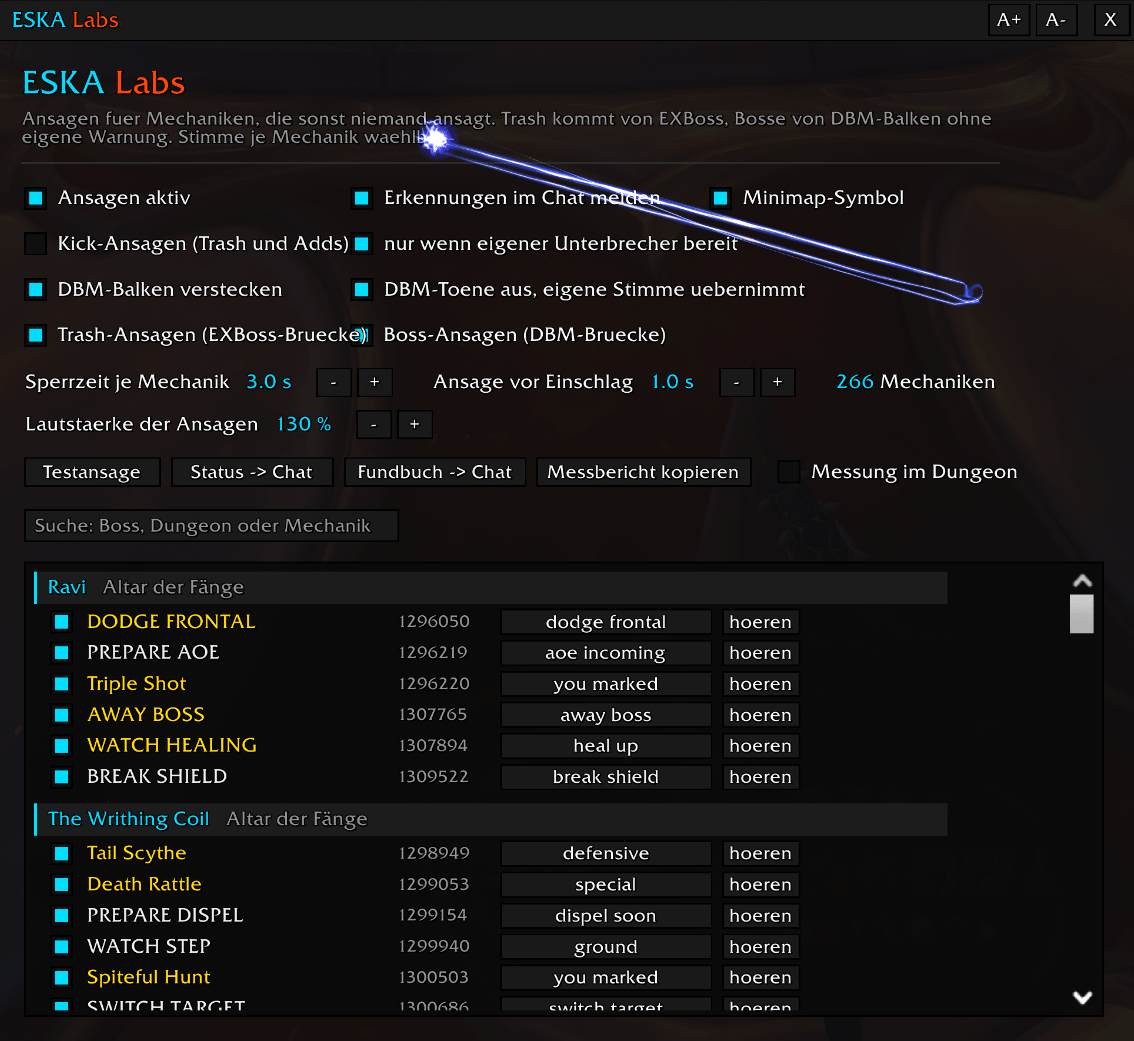Open voice selector 'away boss'
The image size is (1134, 1041).
[x=606, y=715]
